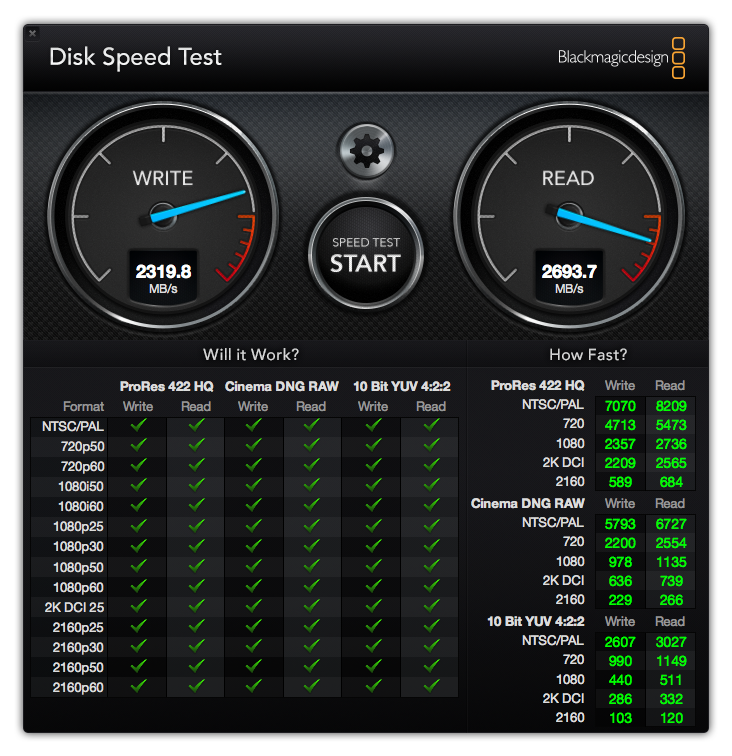Click the ProRes 422 HQ column header in Will it Work
Viewport: 732px width, 756px height.
click(167, 387)
